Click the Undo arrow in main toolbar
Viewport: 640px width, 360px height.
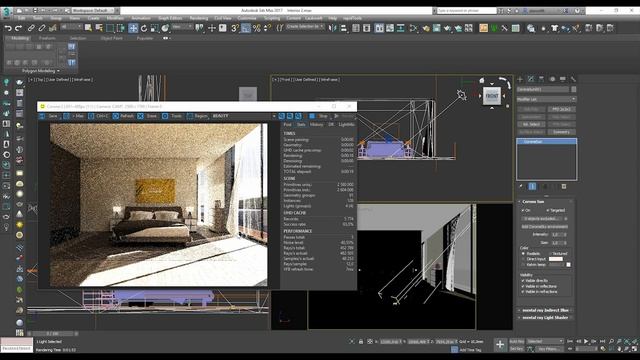[8, 28]
